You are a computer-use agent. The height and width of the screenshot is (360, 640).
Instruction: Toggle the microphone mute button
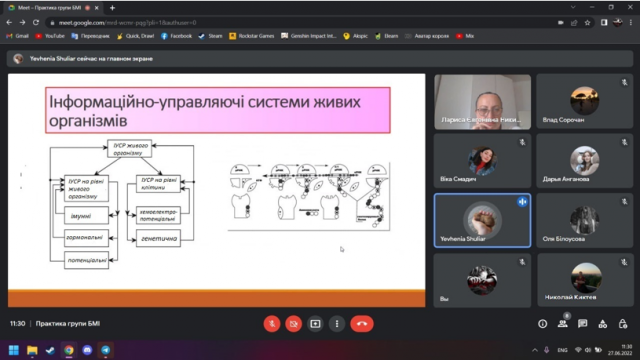point(272,324)
